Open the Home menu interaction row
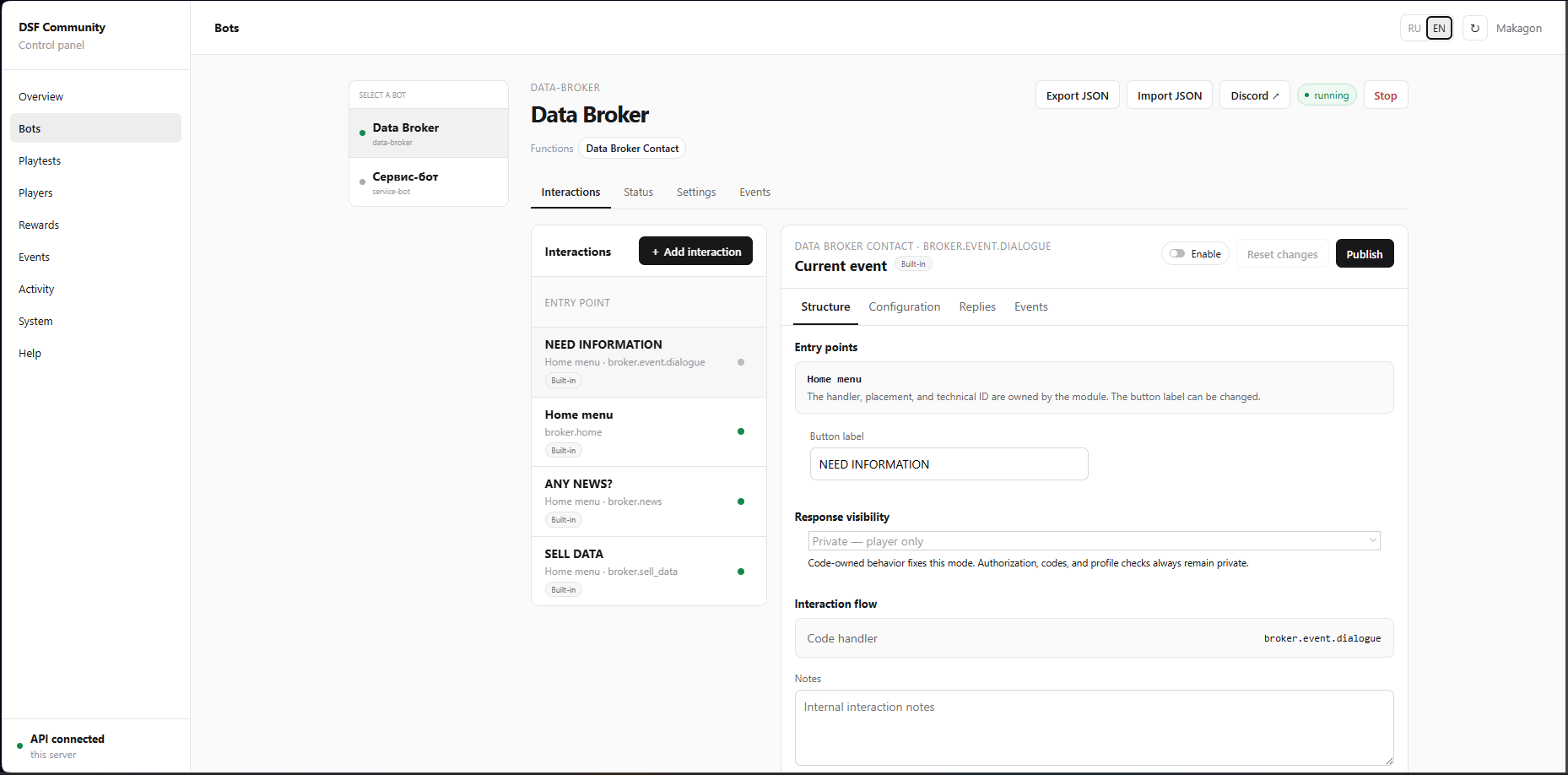This screenshot has height=775, width=1568. click(648, 431)
